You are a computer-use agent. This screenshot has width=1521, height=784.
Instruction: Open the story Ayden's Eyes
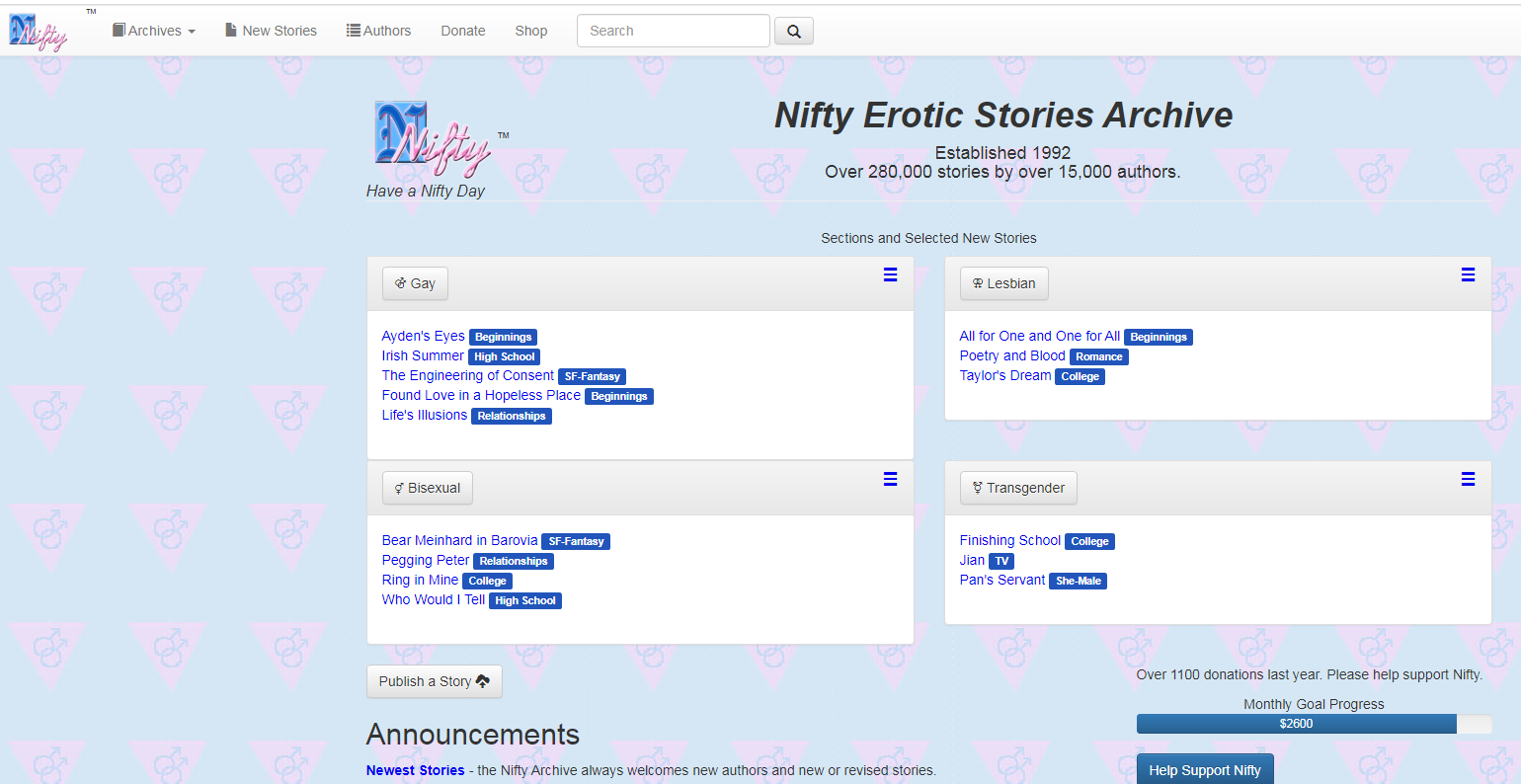[x=423, y=336]
